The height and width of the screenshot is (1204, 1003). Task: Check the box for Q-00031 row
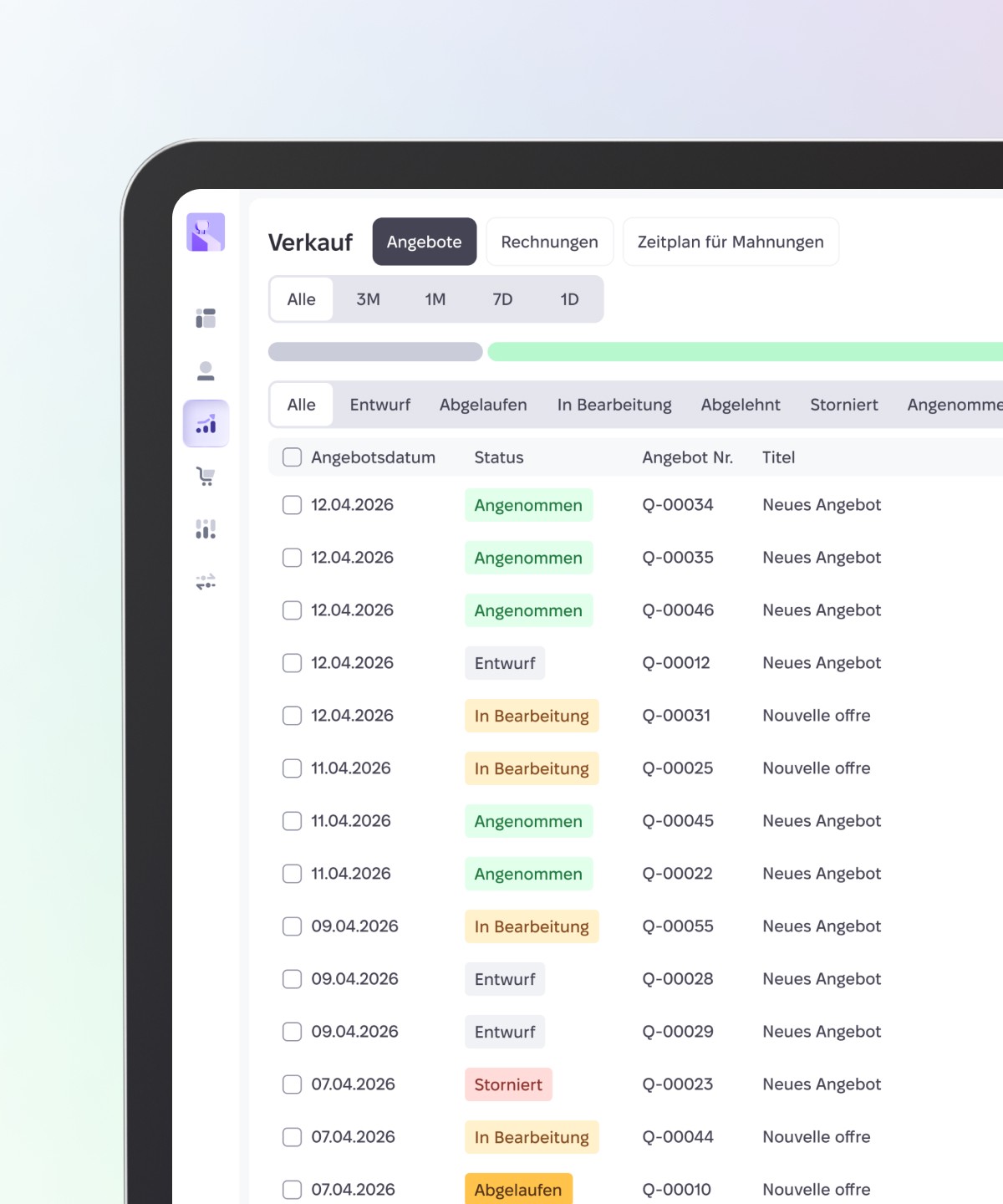pos(292,716)
